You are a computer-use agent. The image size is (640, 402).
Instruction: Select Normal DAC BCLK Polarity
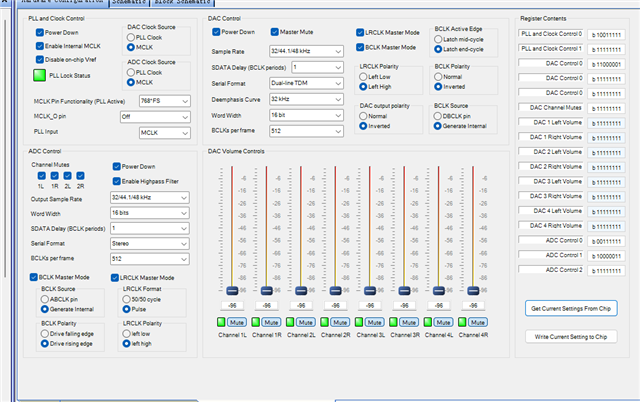click(438, 77)
